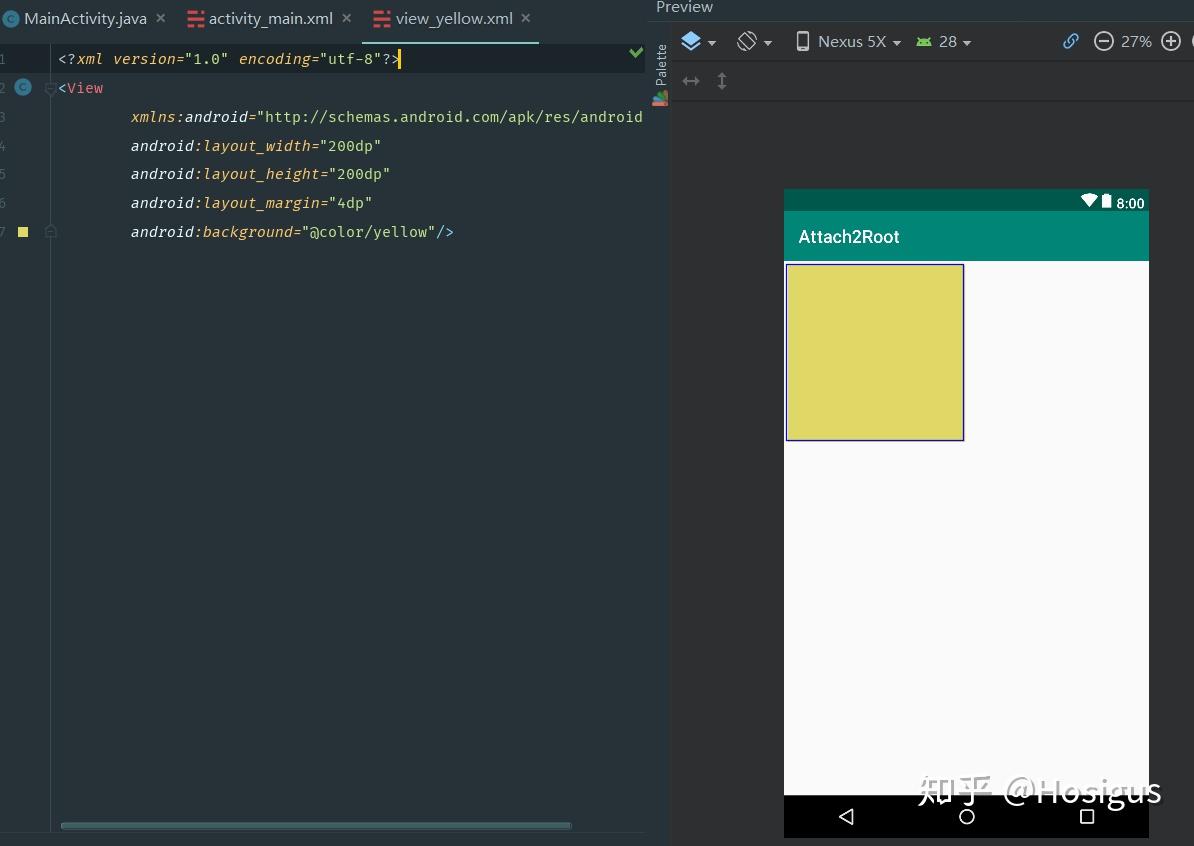Viewport: 1194px width, 846px height.
Task: Click the related class gutter icon
Action: click(23, 88)
